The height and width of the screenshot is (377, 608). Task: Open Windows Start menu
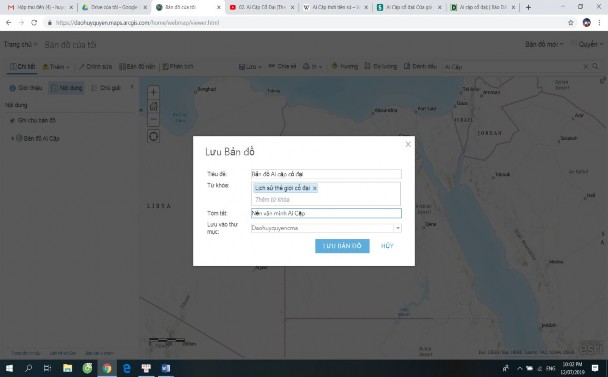(x=9, y=368)
